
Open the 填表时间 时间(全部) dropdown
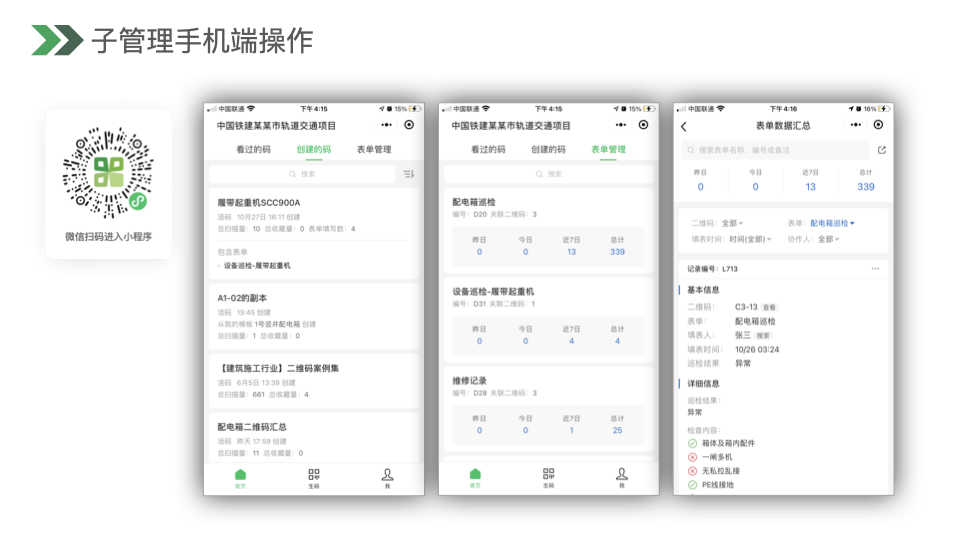click(x=750, y=239)
